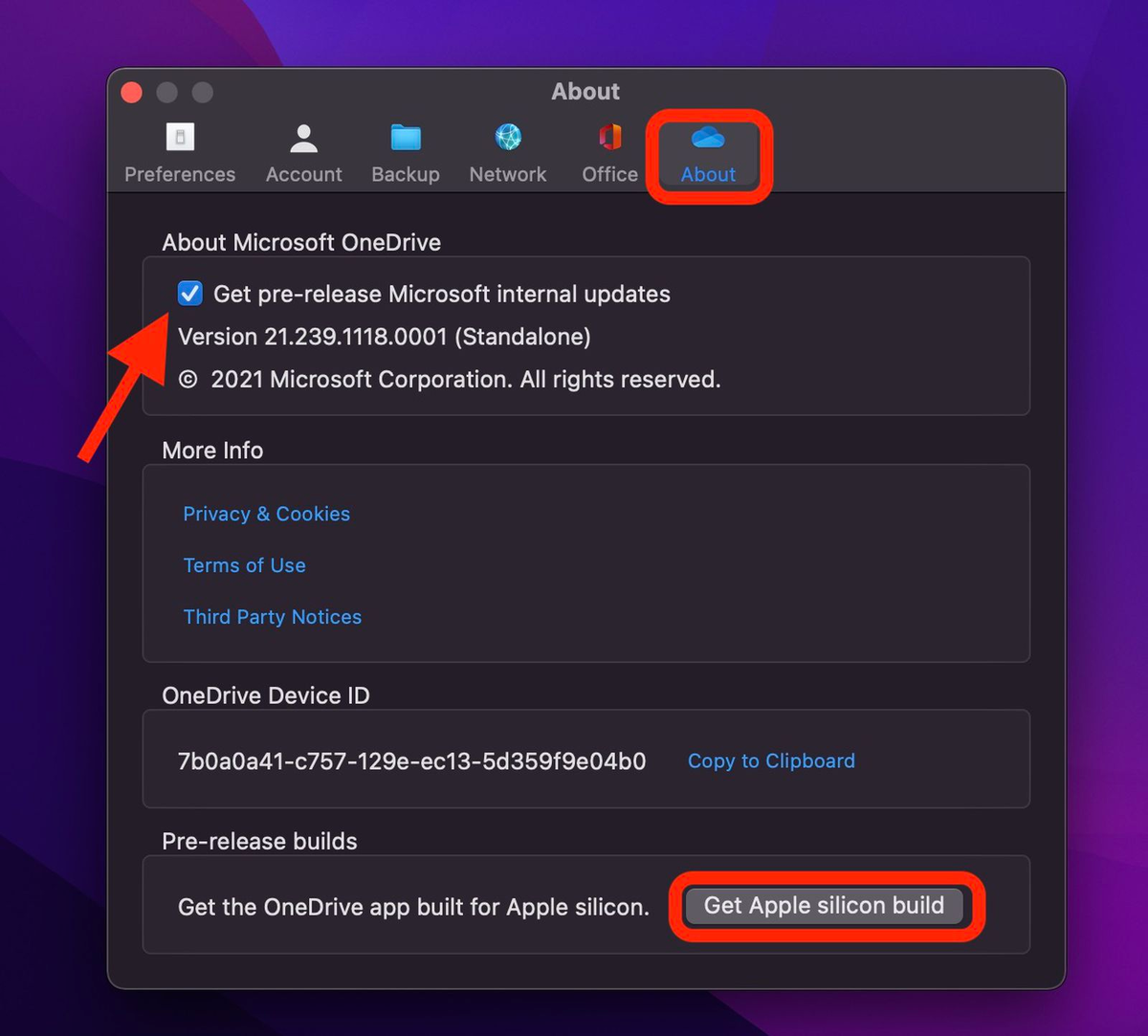Click the OneDrive Device ID heading

tap(266, 695)
